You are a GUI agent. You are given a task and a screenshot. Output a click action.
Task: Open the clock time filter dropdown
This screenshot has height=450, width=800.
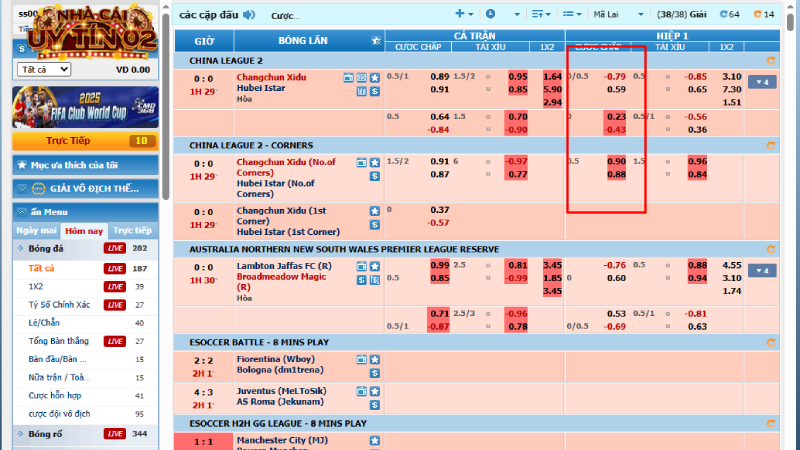click(x=503, y=14)
